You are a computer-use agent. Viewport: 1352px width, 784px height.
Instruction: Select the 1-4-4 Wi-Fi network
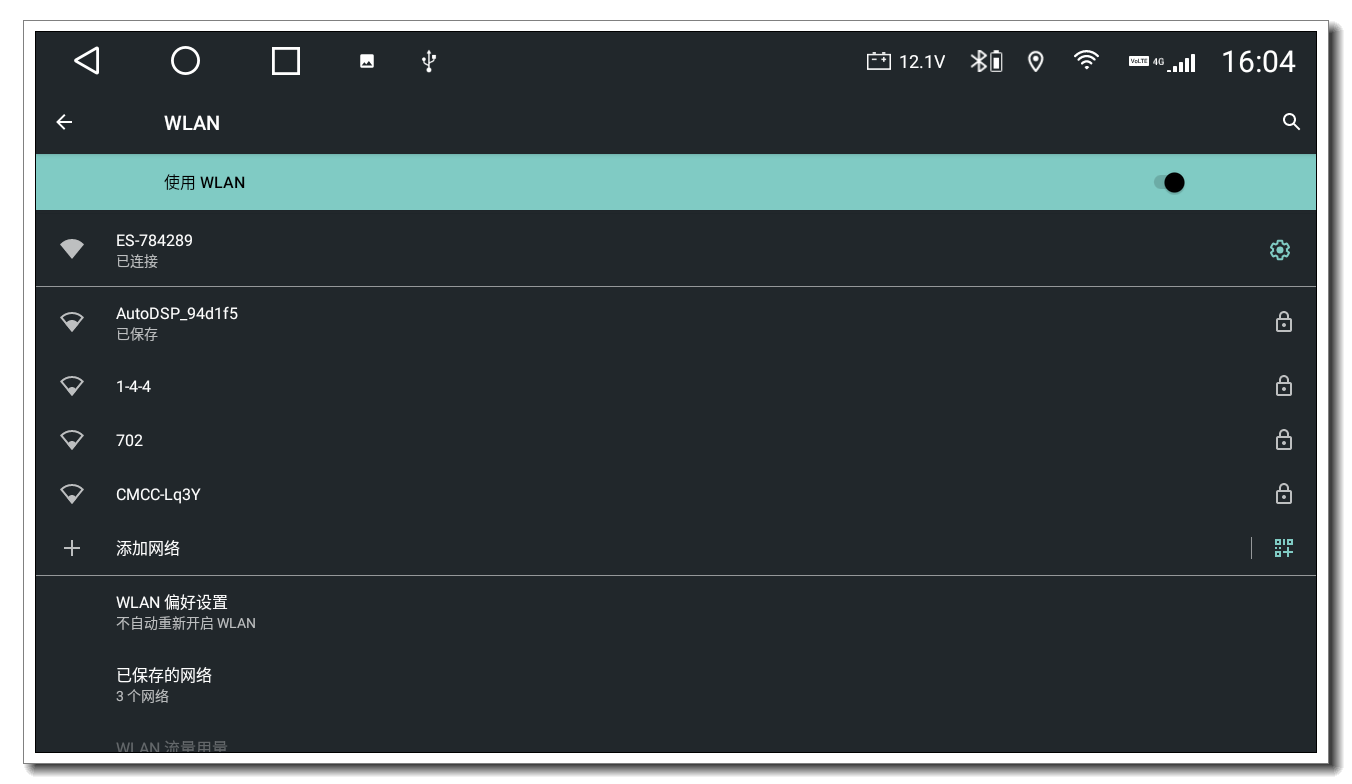tap(676, 386)
